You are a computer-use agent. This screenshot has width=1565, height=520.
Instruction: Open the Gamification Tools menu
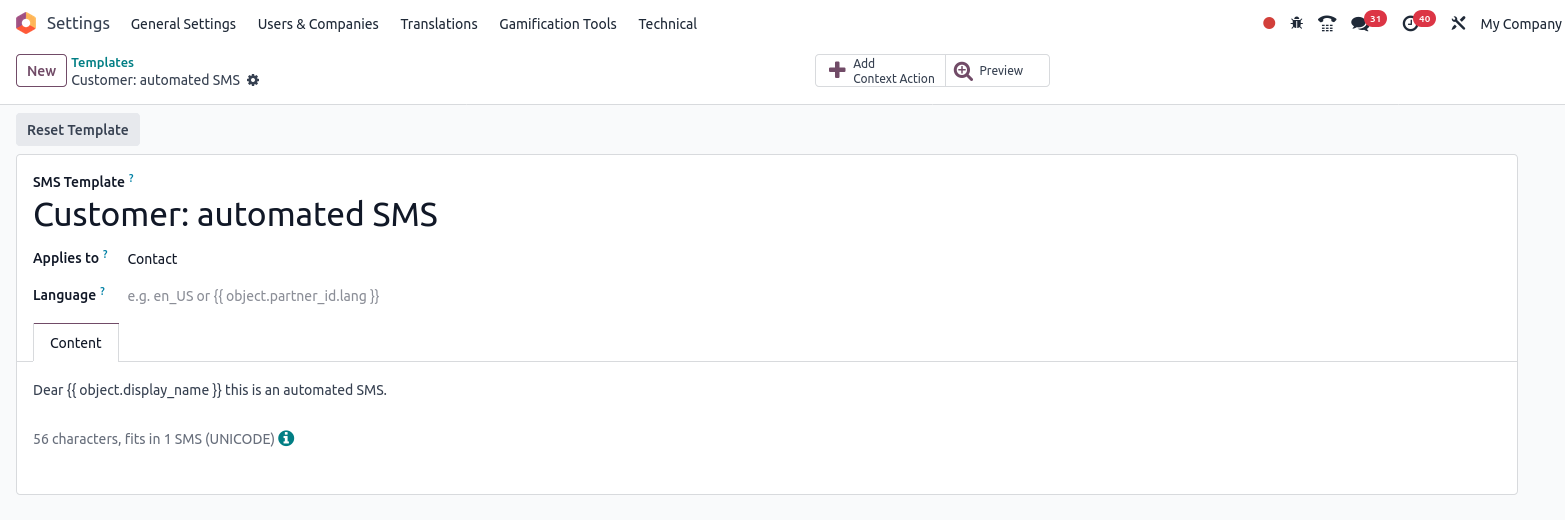point(558,24)
